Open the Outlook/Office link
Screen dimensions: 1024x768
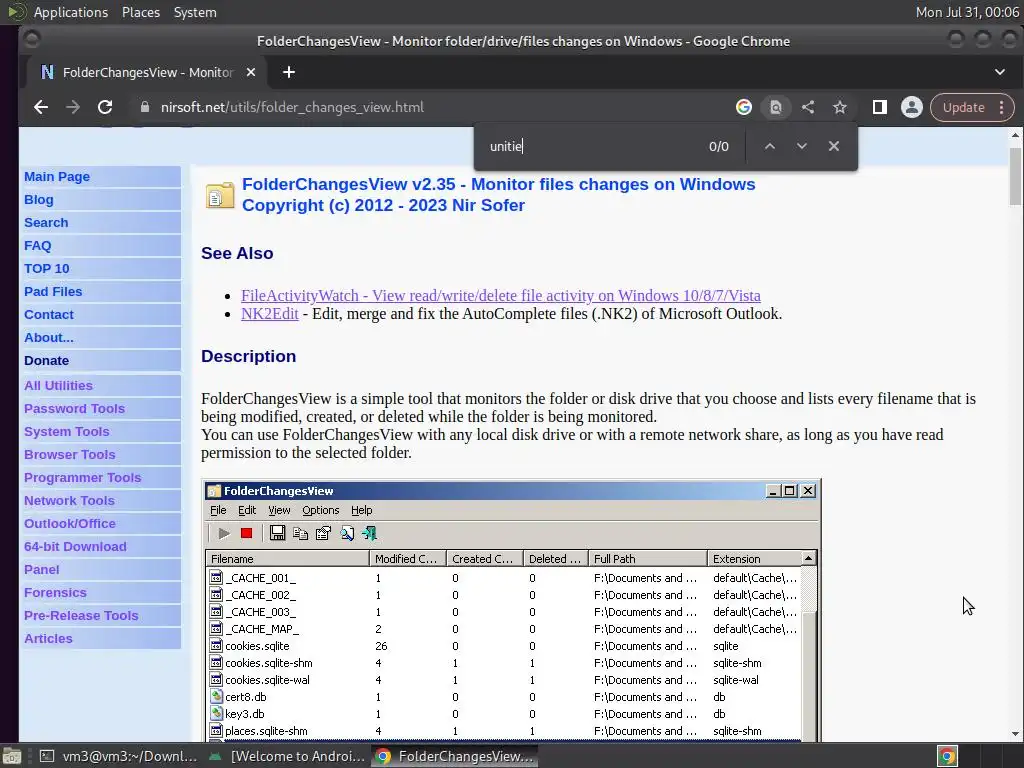(70, 523)
